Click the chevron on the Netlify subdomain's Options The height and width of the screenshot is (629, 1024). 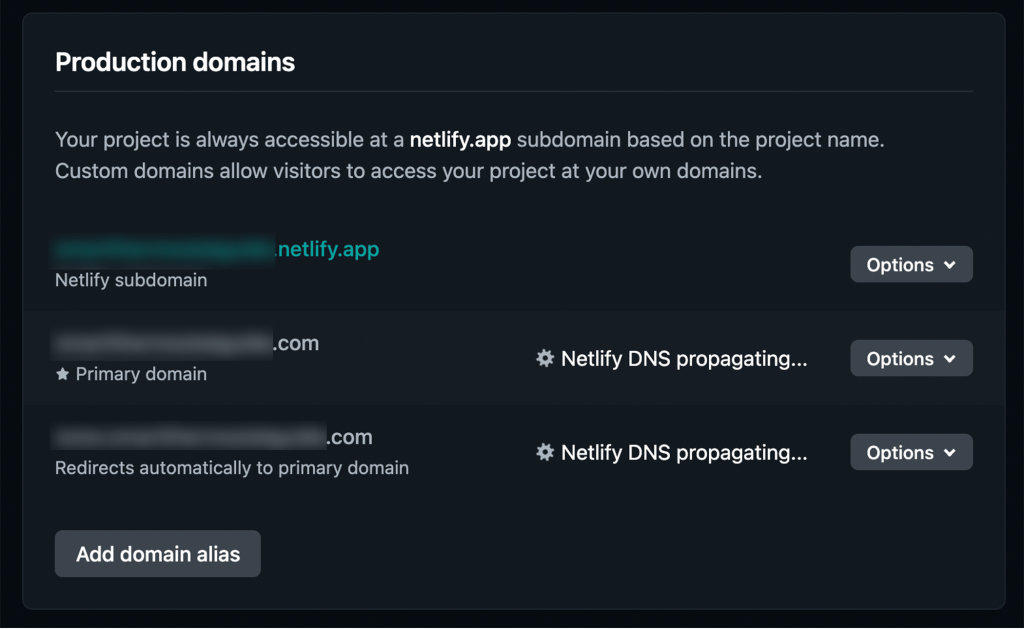(950, 265)
